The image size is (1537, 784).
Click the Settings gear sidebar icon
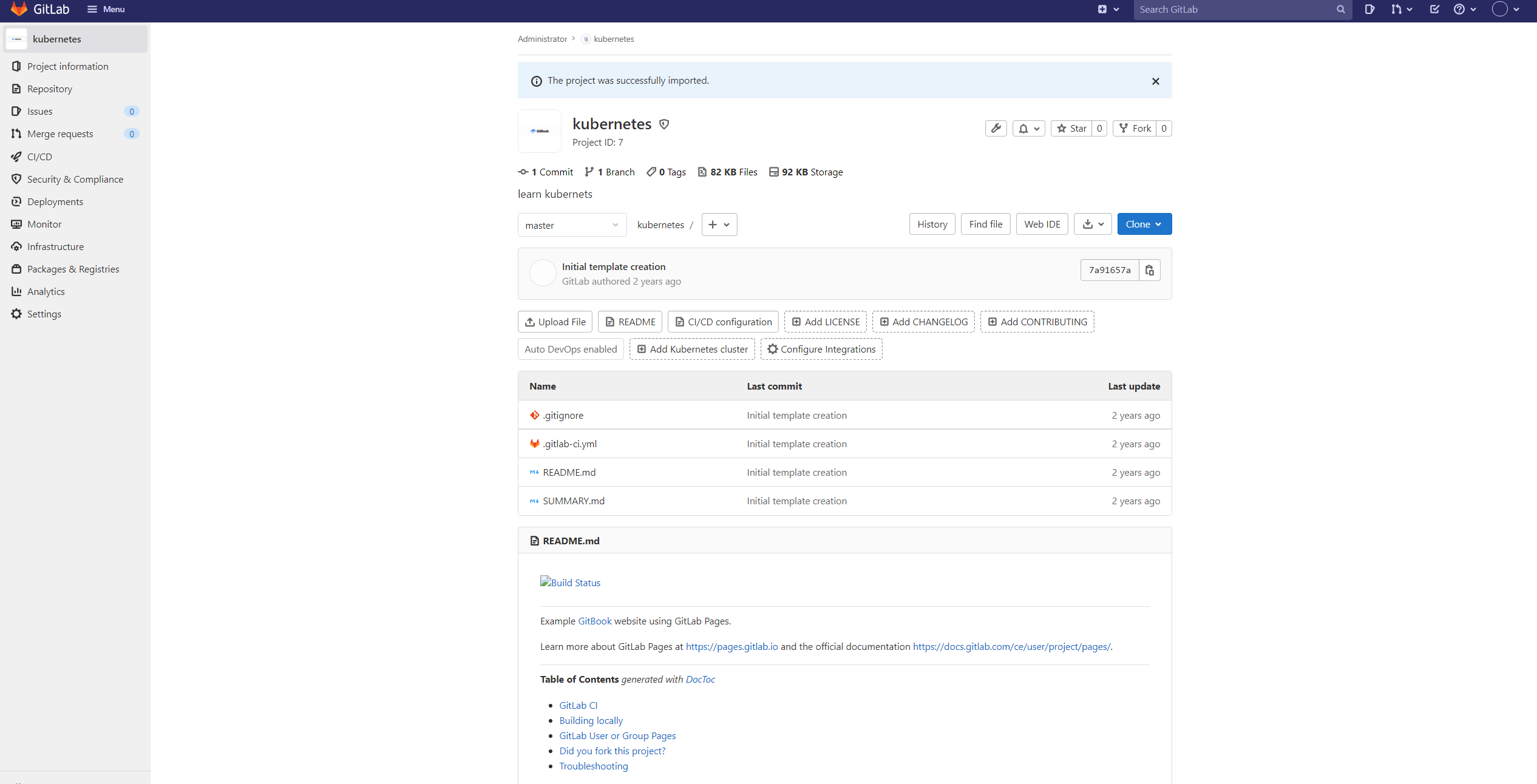16,314
